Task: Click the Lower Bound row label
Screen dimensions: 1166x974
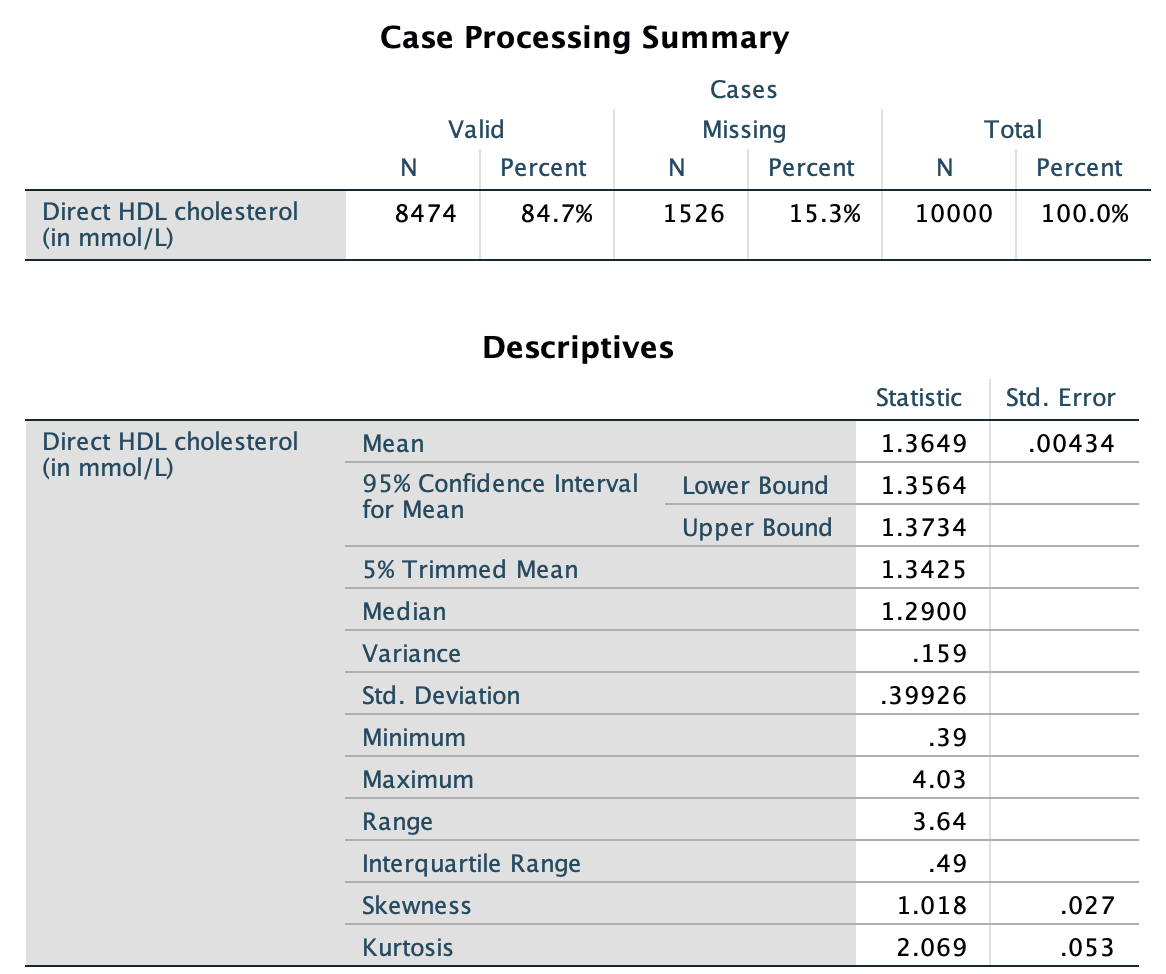Action: pos(755,486)
